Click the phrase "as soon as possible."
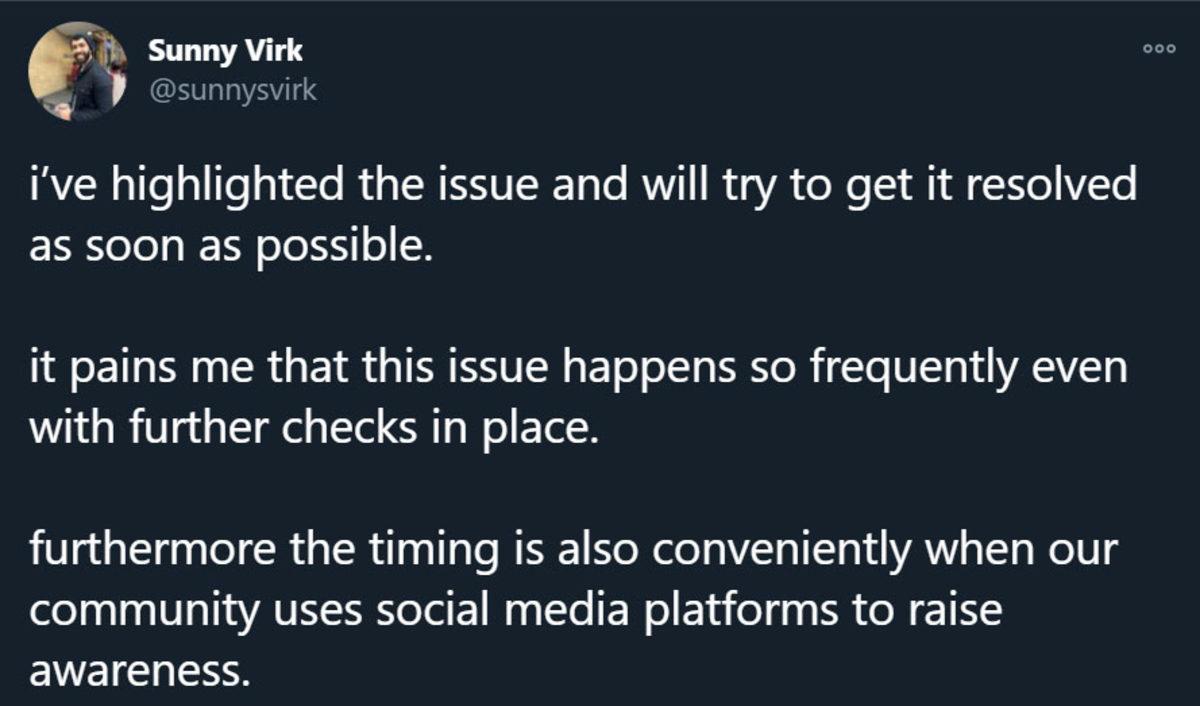The height and width of the screenshot is (706, 1200). coord(232,246)
